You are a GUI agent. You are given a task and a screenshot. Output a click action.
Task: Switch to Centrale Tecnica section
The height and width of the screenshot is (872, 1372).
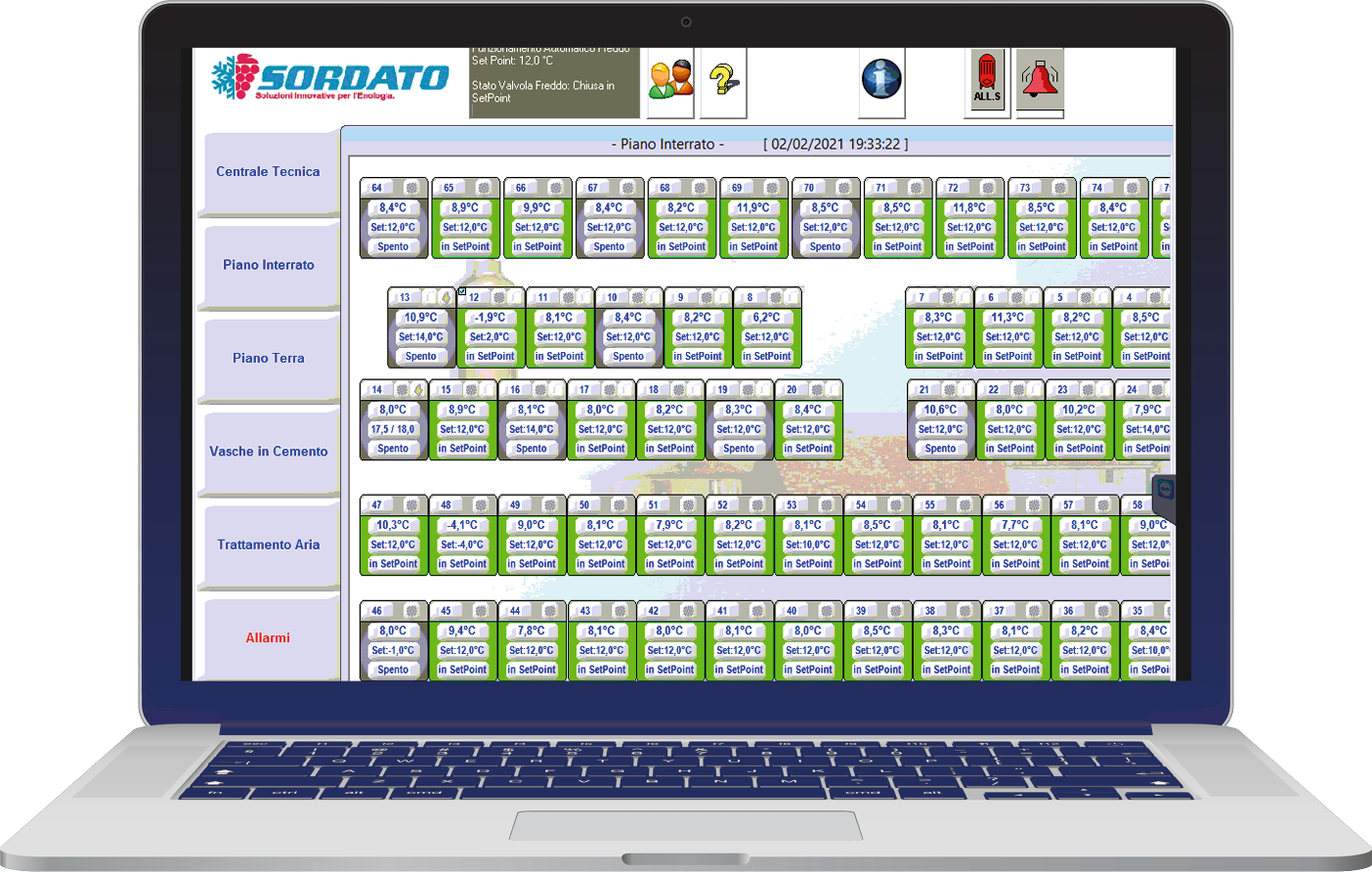pos(268,172)
